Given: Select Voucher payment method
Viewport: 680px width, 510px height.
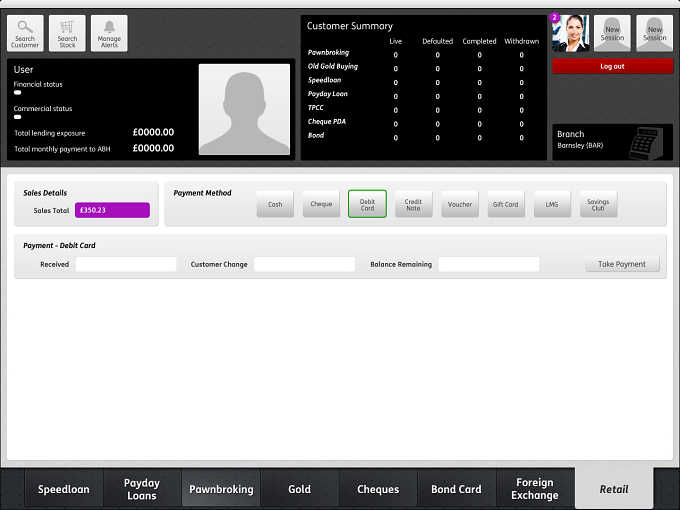Looking at the screenshot, I should (x=460, y=204).
